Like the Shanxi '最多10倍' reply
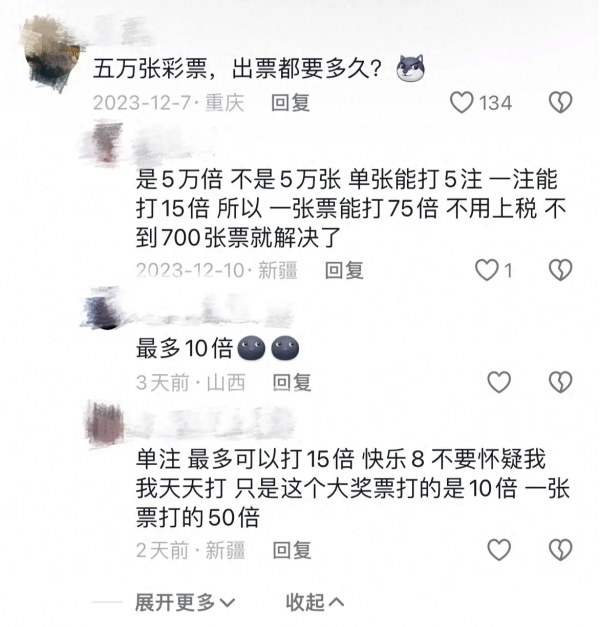This screenshot has width=600, height=627. click(x=499, y=382)
